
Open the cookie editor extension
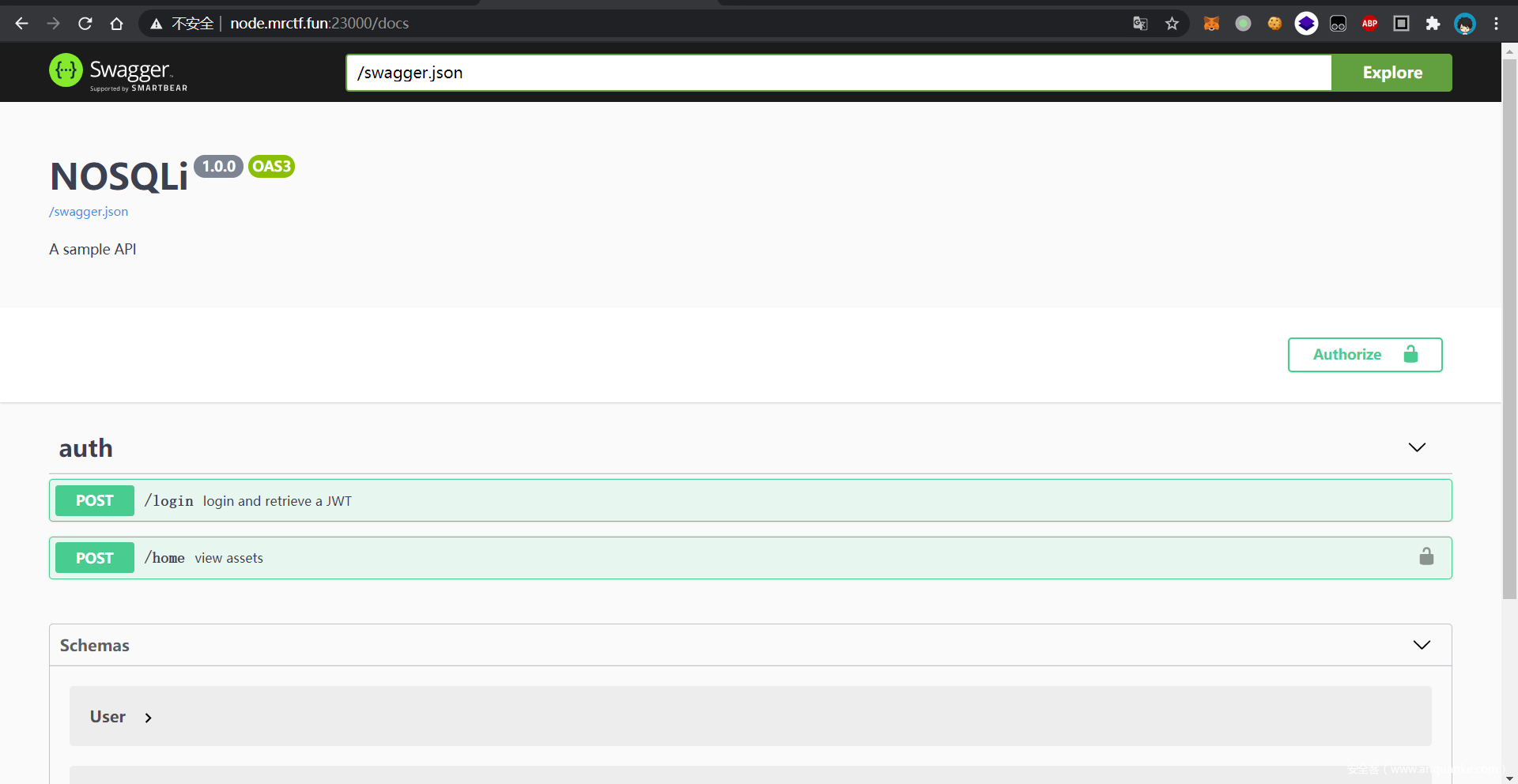(x=1274, y=24)
